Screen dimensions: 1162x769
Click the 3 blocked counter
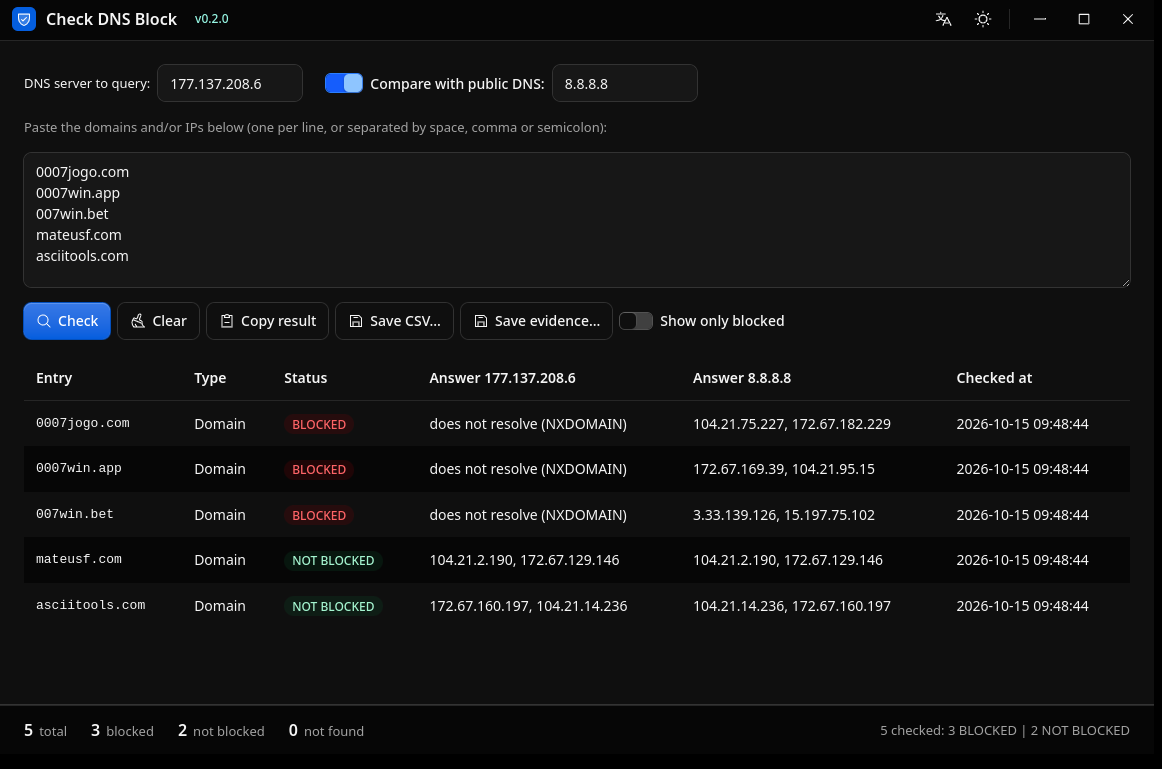coord(122,730)
